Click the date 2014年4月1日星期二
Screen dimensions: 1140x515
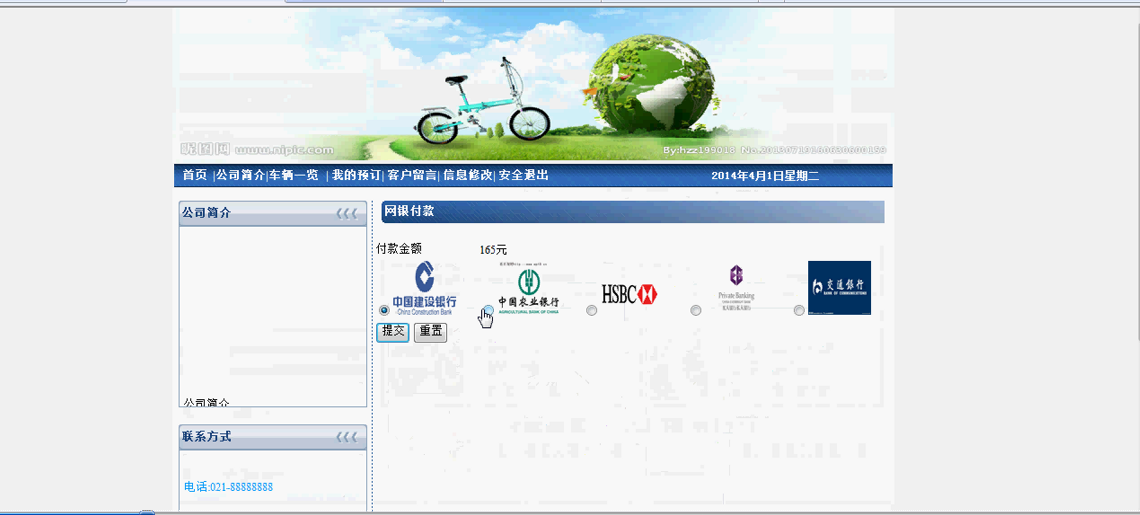(765, 176)
